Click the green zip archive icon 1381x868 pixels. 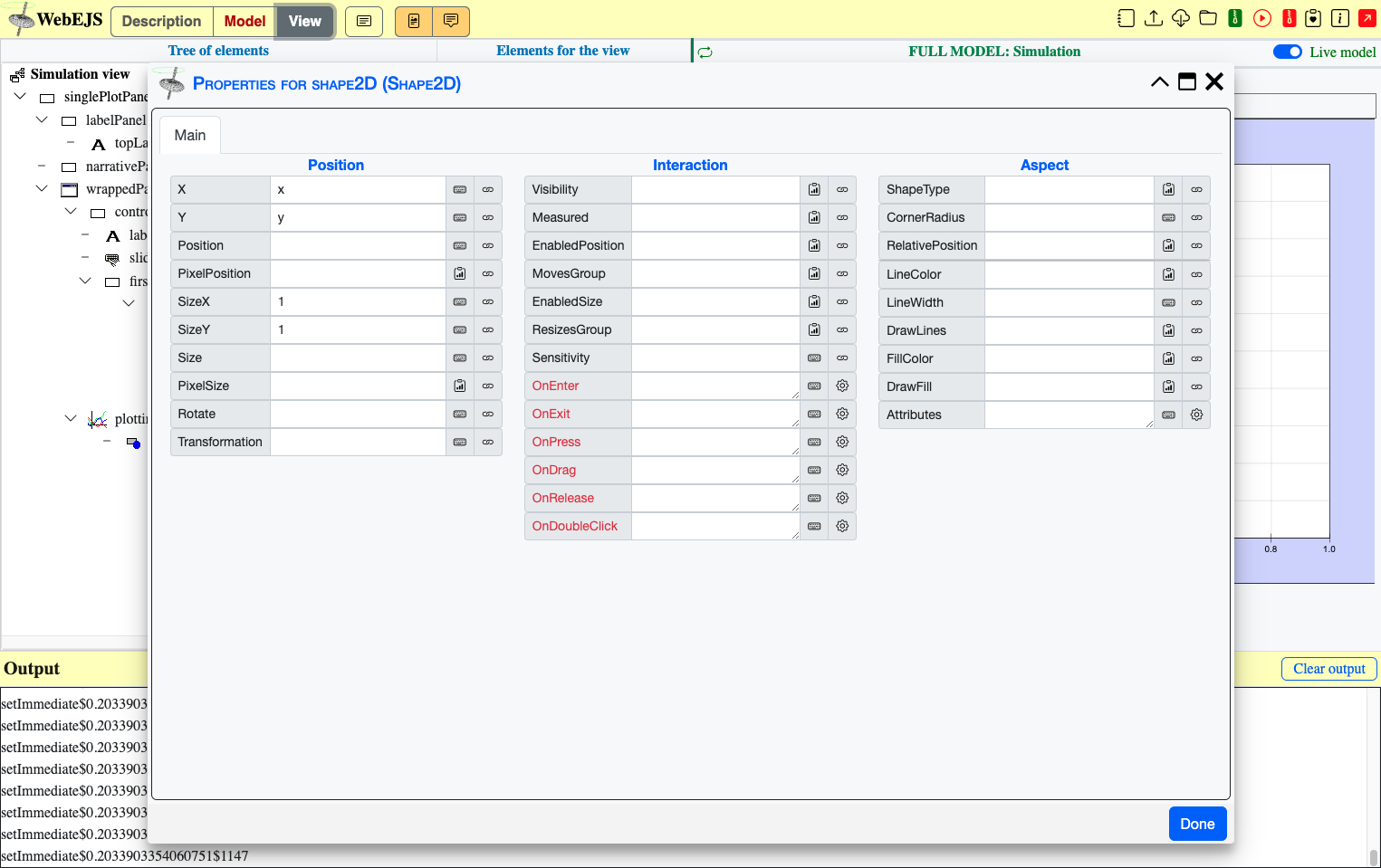point(1235,18)
